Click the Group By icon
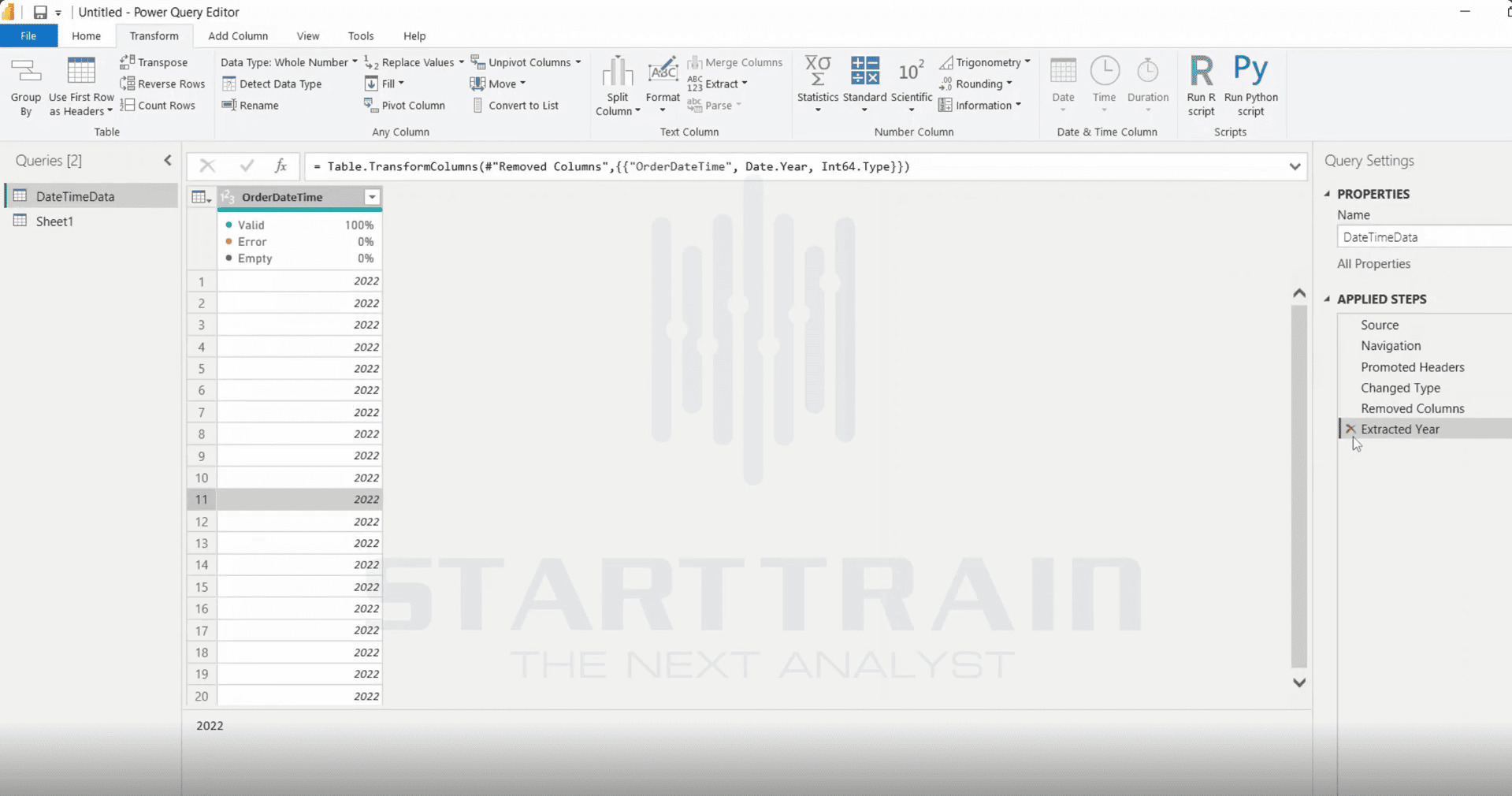 point(25,72)
